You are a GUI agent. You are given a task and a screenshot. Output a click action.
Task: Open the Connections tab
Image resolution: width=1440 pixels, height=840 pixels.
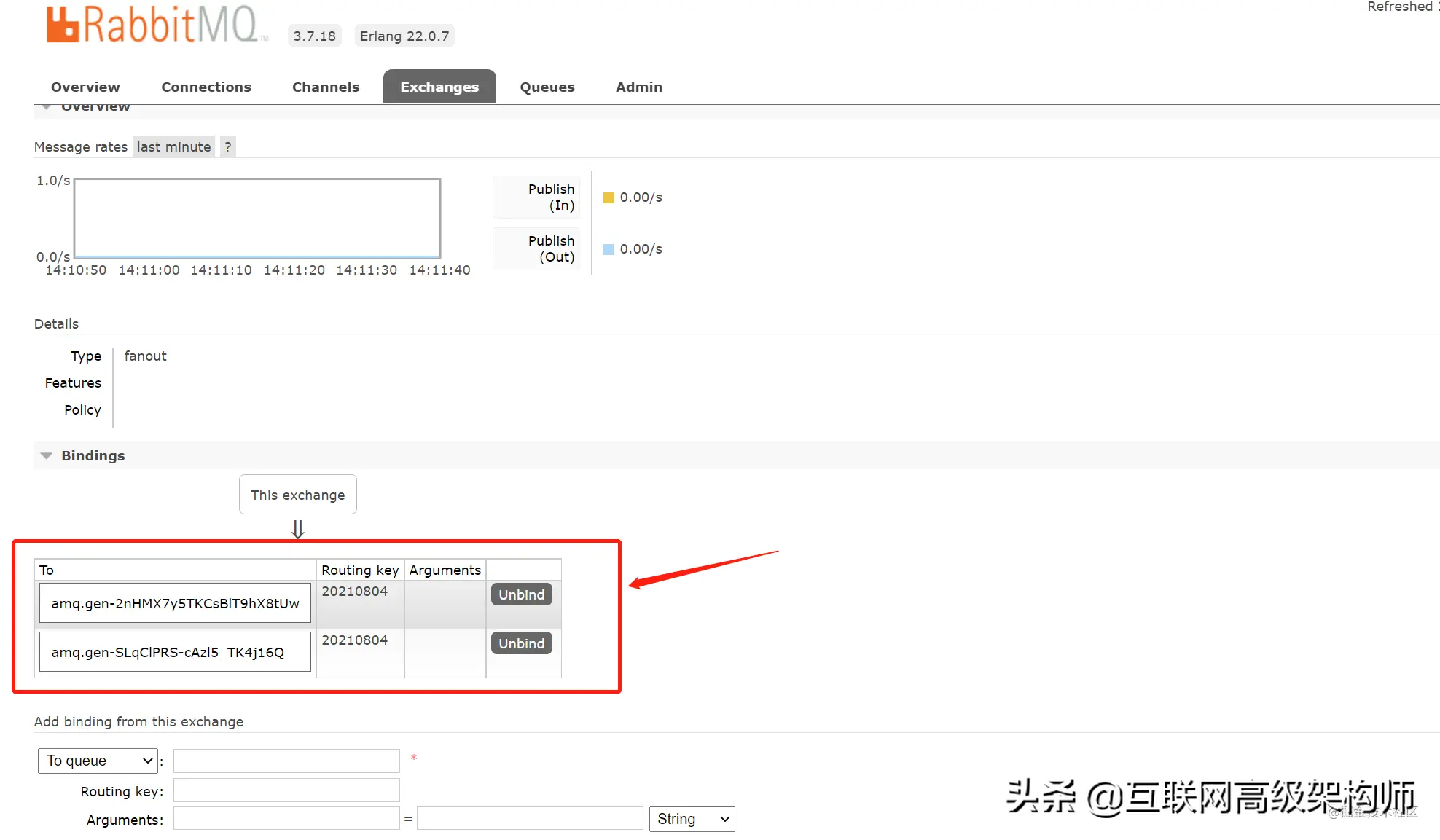coord(206,87)
